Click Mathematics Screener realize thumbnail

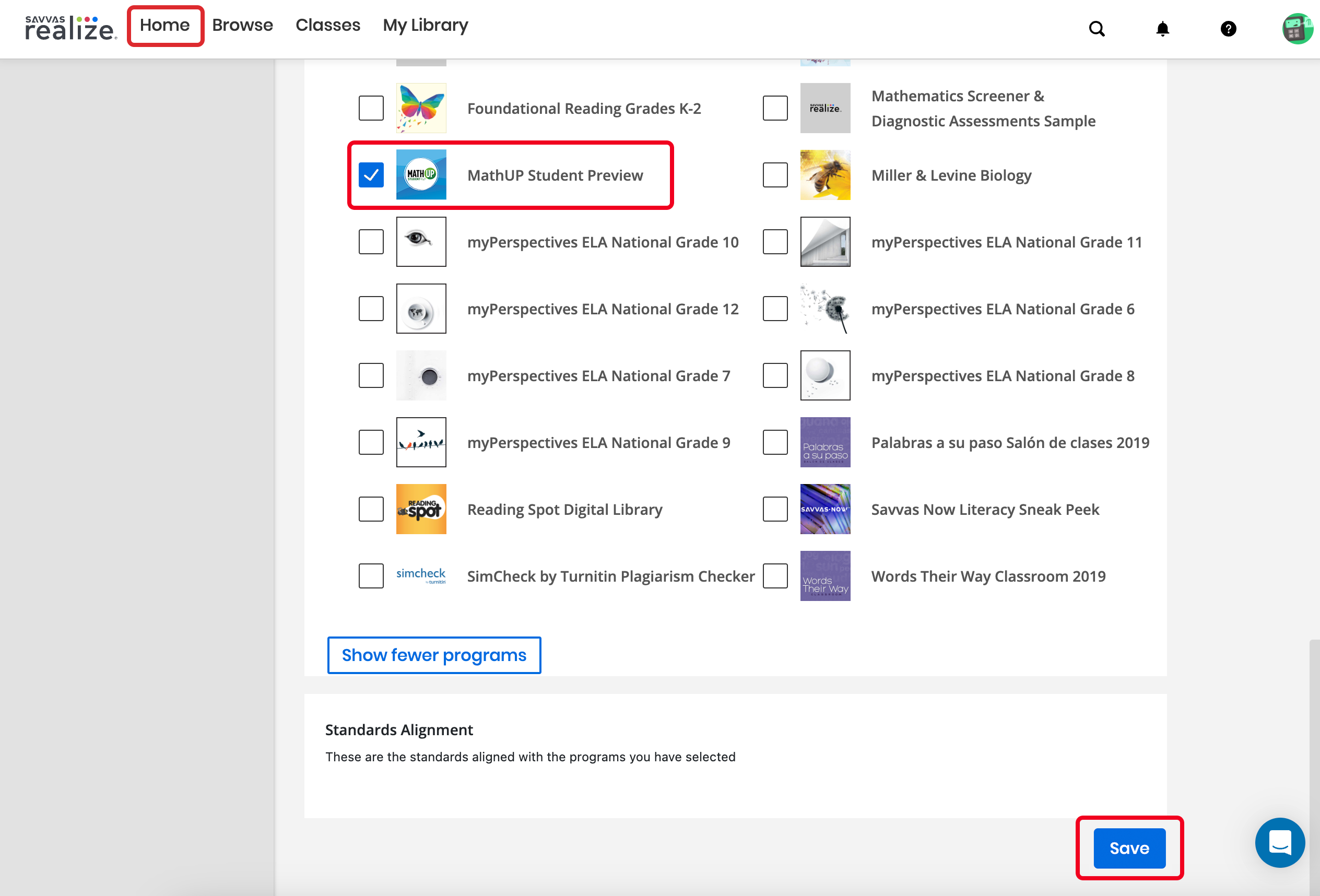pyautogui.click(x=824, y=109)
